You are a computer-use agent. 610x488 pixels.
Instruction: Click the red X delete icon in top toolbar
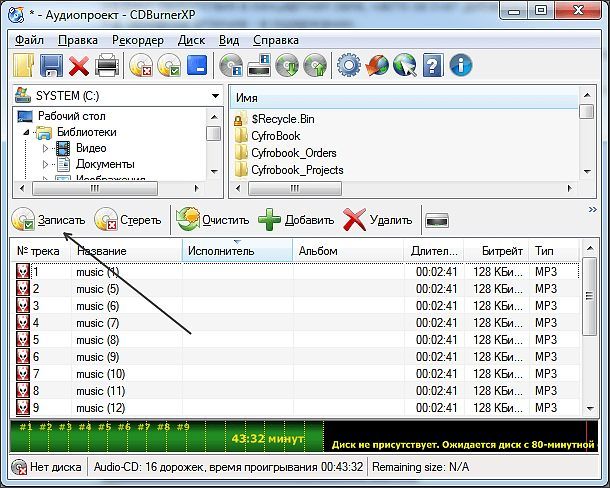(79, 65)
